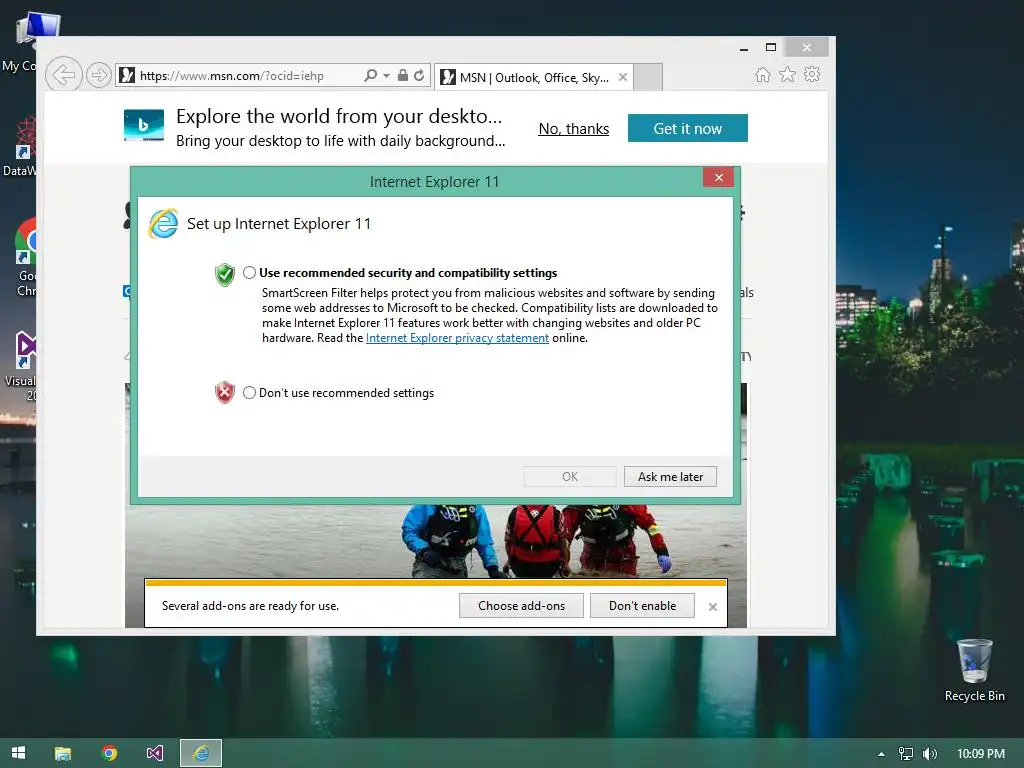This screenshot has height=768, width=1024.
Task: Open Internet Explorer privacy statement link
Action: 457,338
